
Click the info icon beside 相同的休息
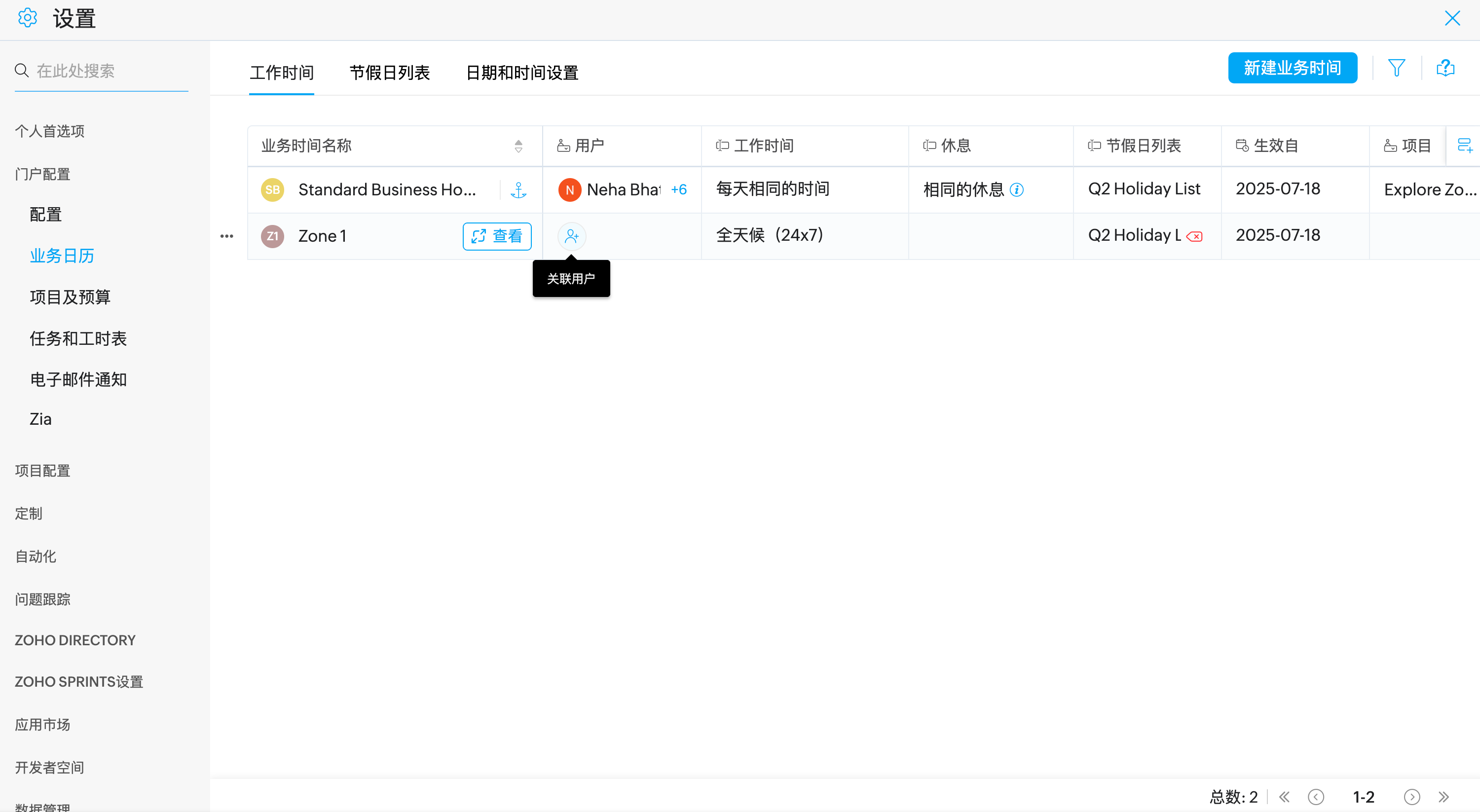1016,189
